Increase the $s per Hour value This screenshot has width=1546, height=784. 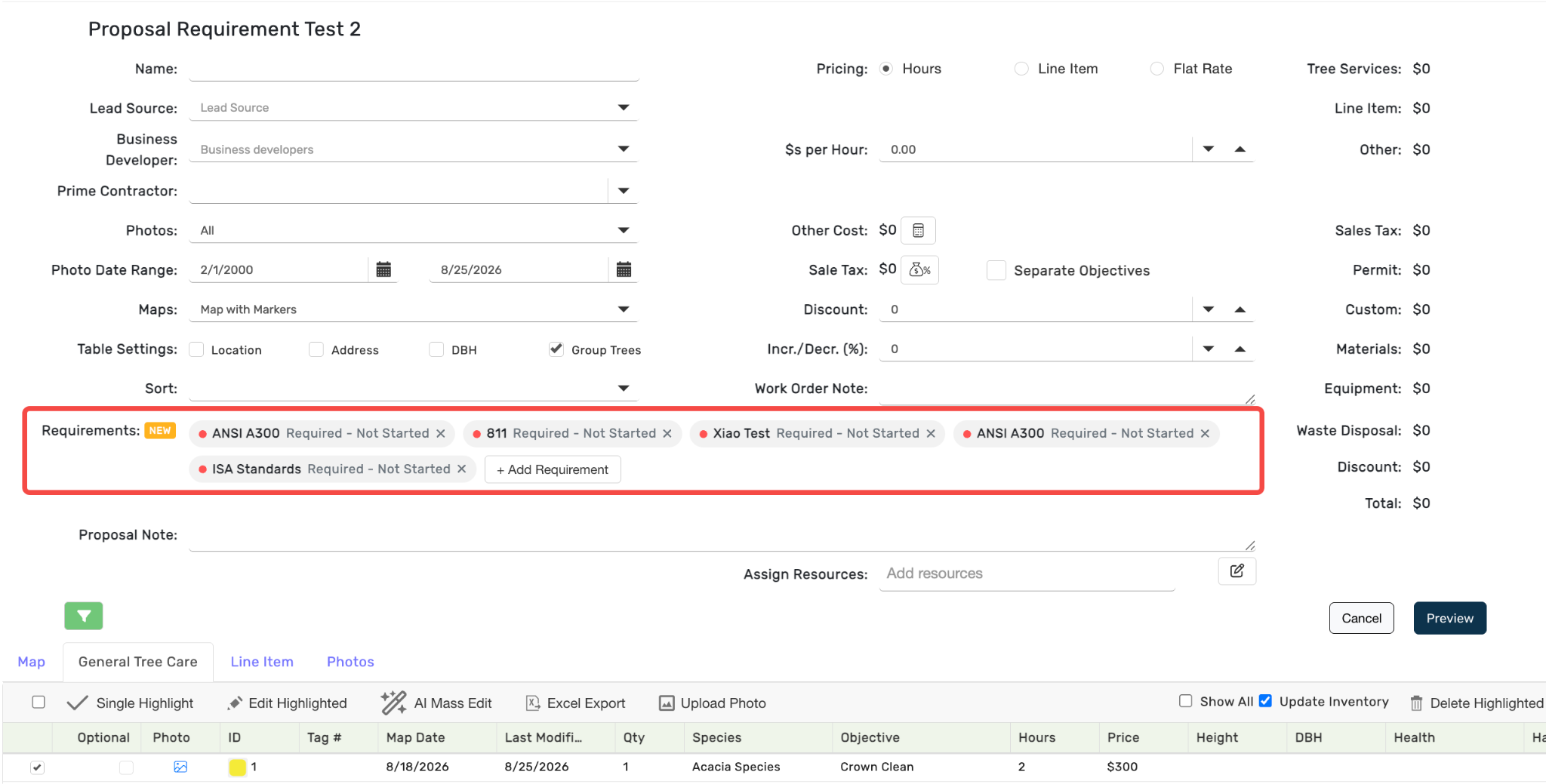click(1240, 149)
